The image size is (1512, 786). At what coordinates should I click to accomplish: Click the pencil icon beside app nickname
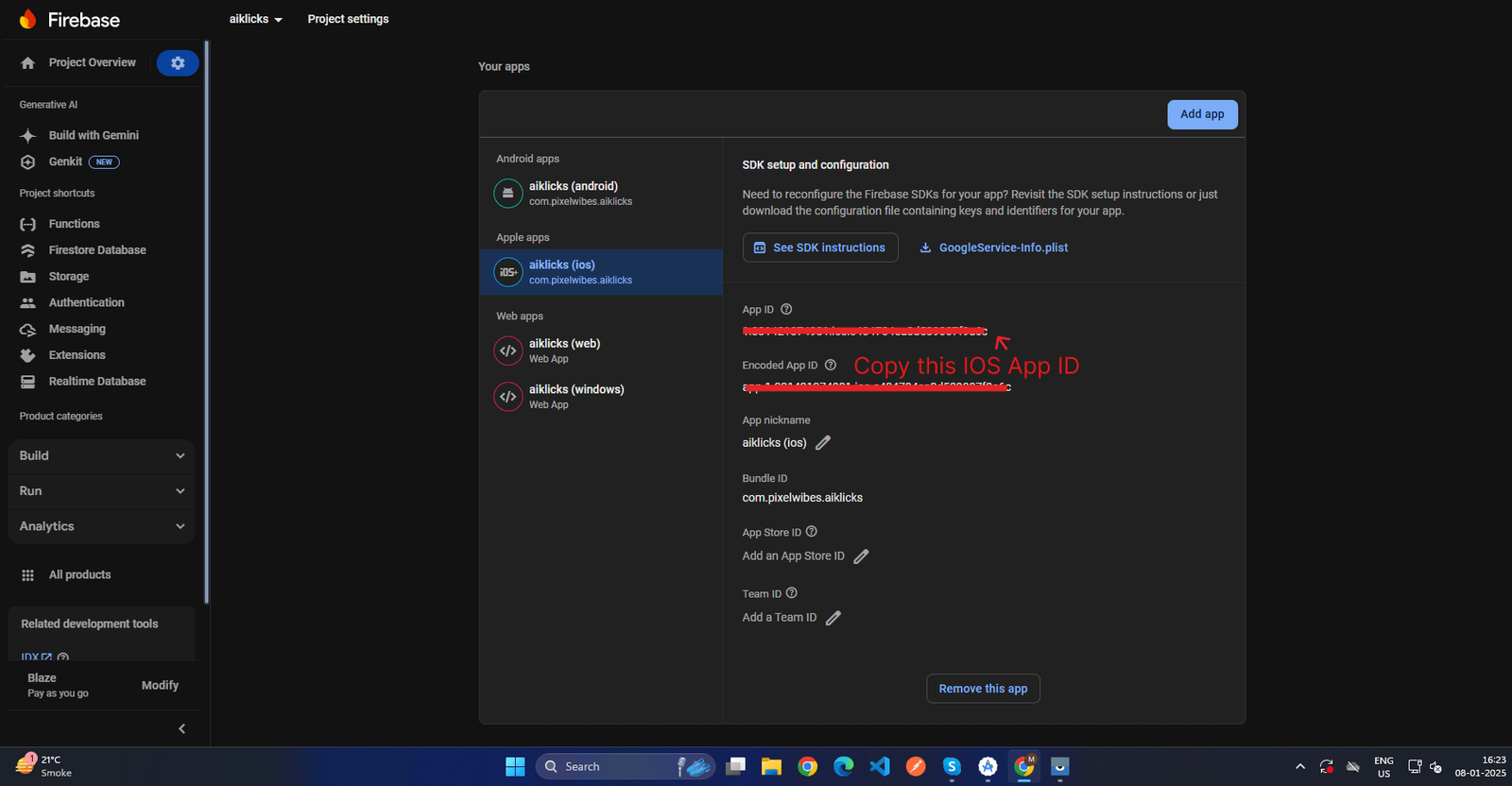pos(823,443)
